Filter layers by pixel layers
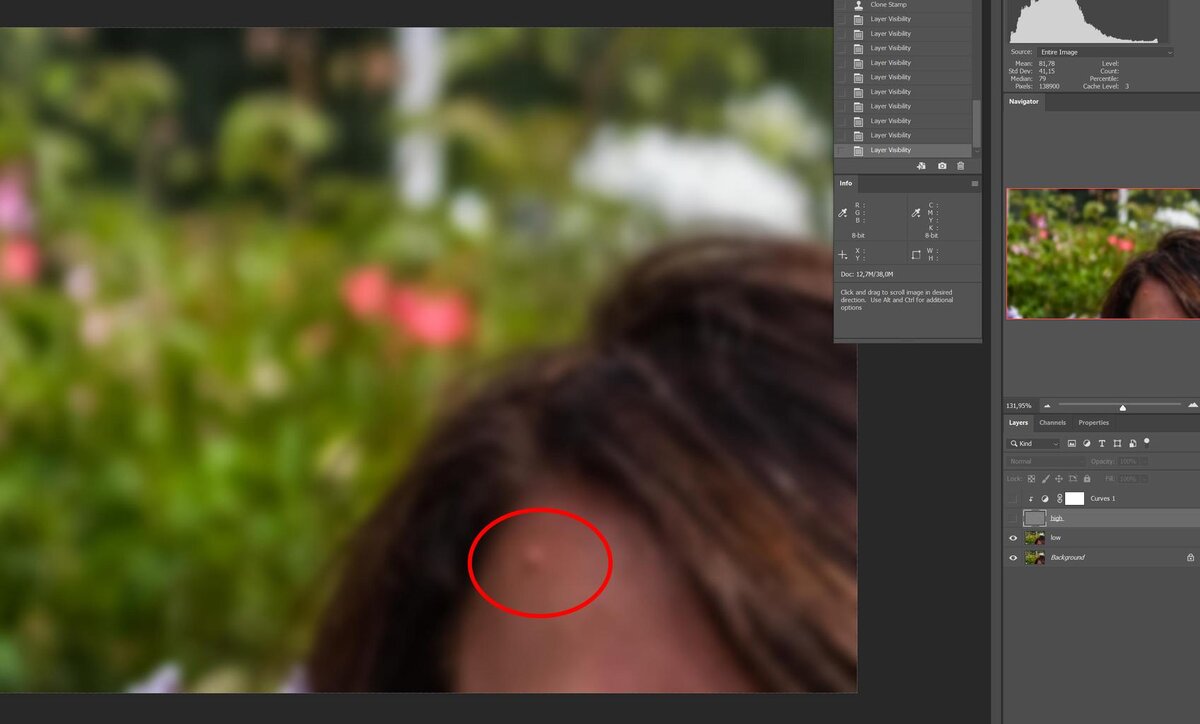The image size is (1200, 724). click(1072, 443)
